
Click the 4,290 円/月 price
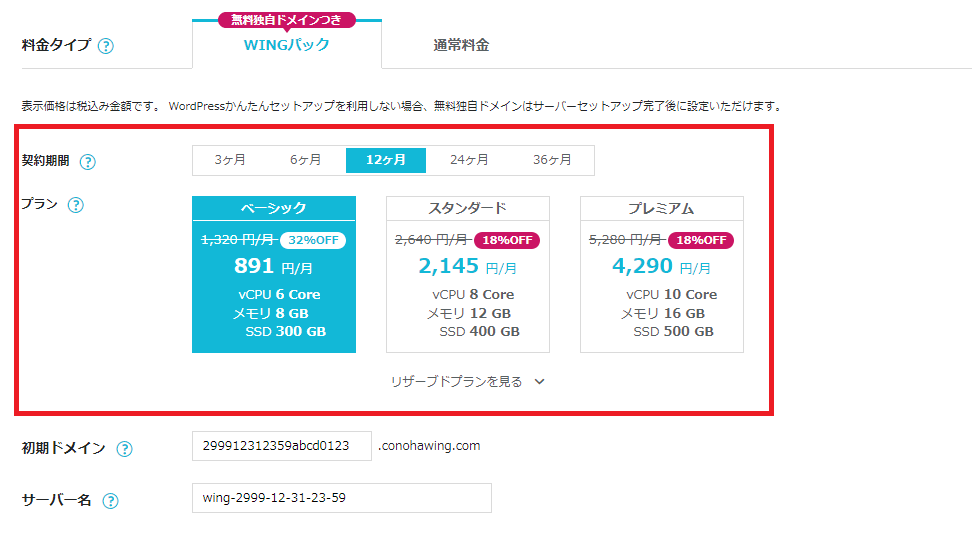click(x=661, y=267)
